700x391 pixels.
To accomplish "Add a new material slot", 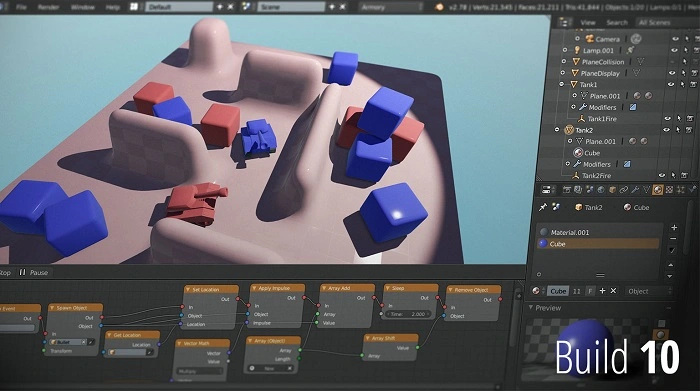I will tap(674, 228).
